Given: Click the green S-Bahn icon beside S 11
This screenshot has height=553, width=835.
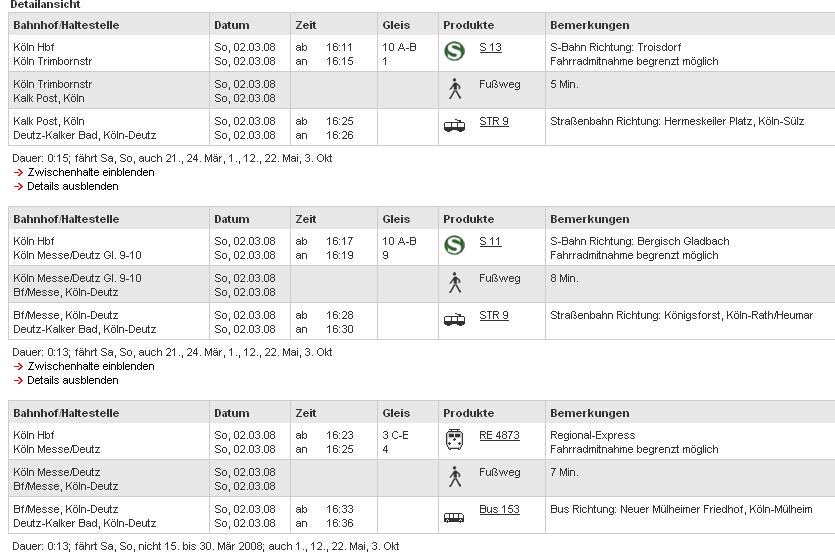Looking at the screenshot, I should click(x=454, y=245).
